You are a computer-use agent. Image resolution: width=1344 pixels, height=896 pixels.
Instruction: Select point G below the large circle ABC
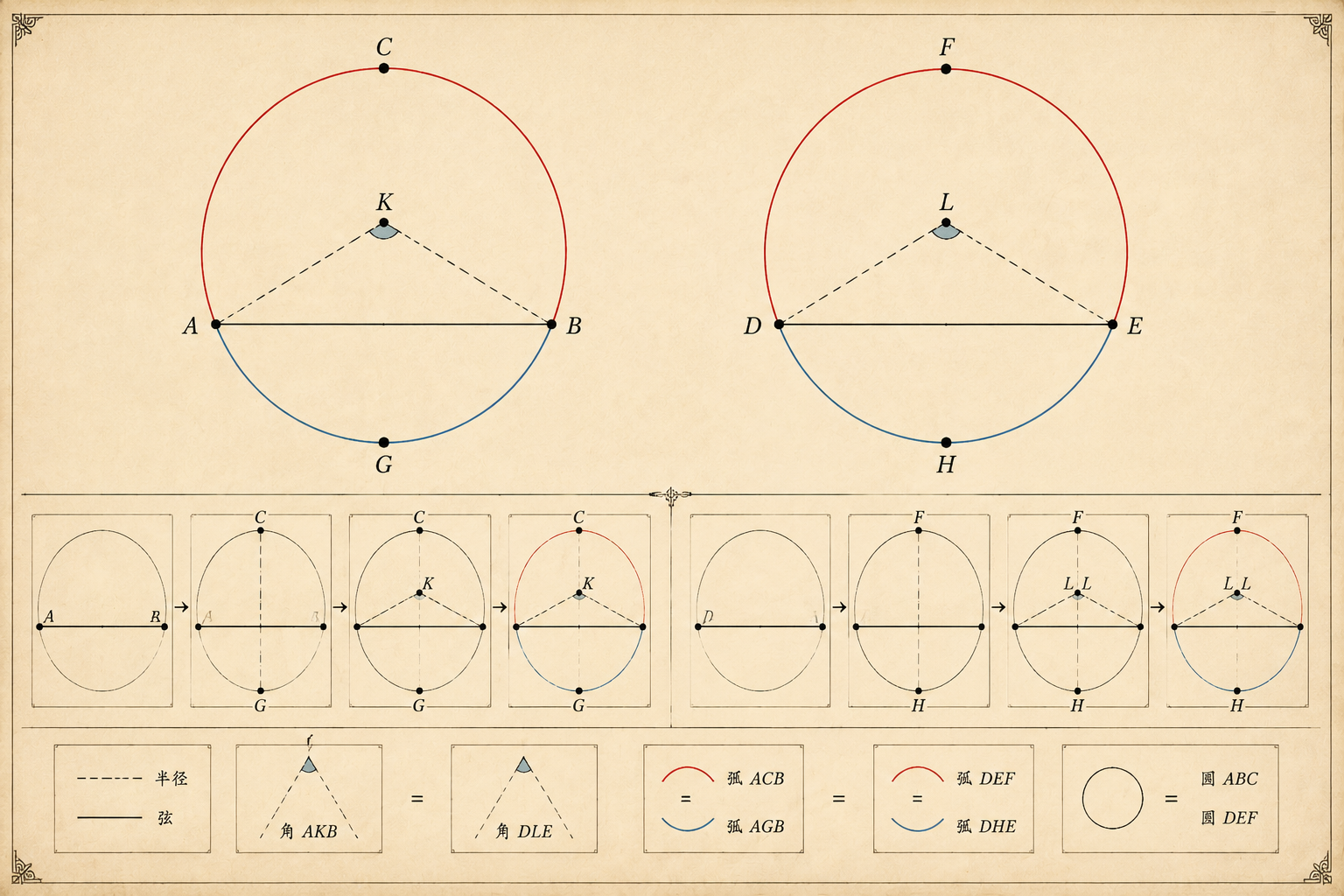[x=383, y=443]
